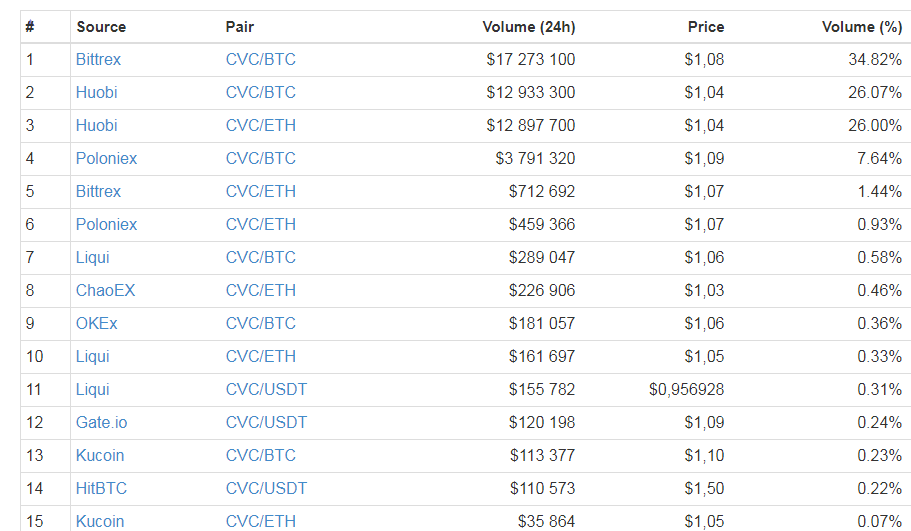
Task: Open CVC/ETH pair for Poloniex row 6
Action: [261, 225]
